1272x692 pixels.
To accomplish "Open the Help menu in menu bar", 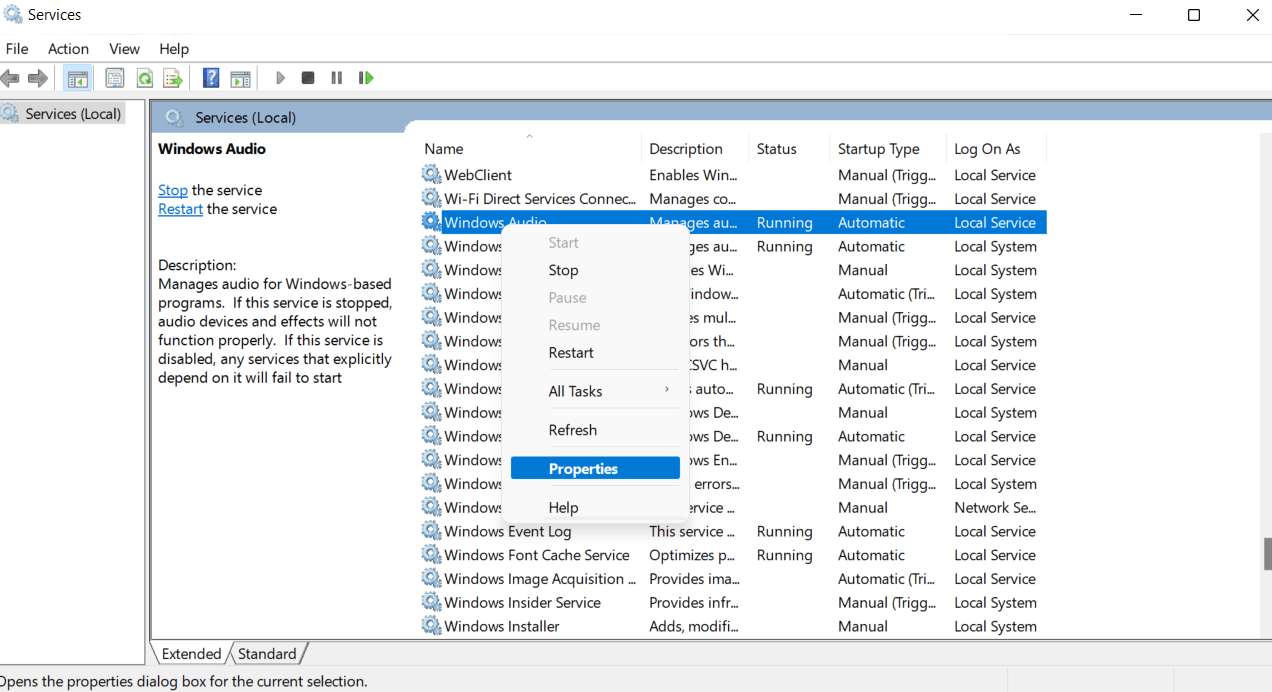I will pos(174,49).
